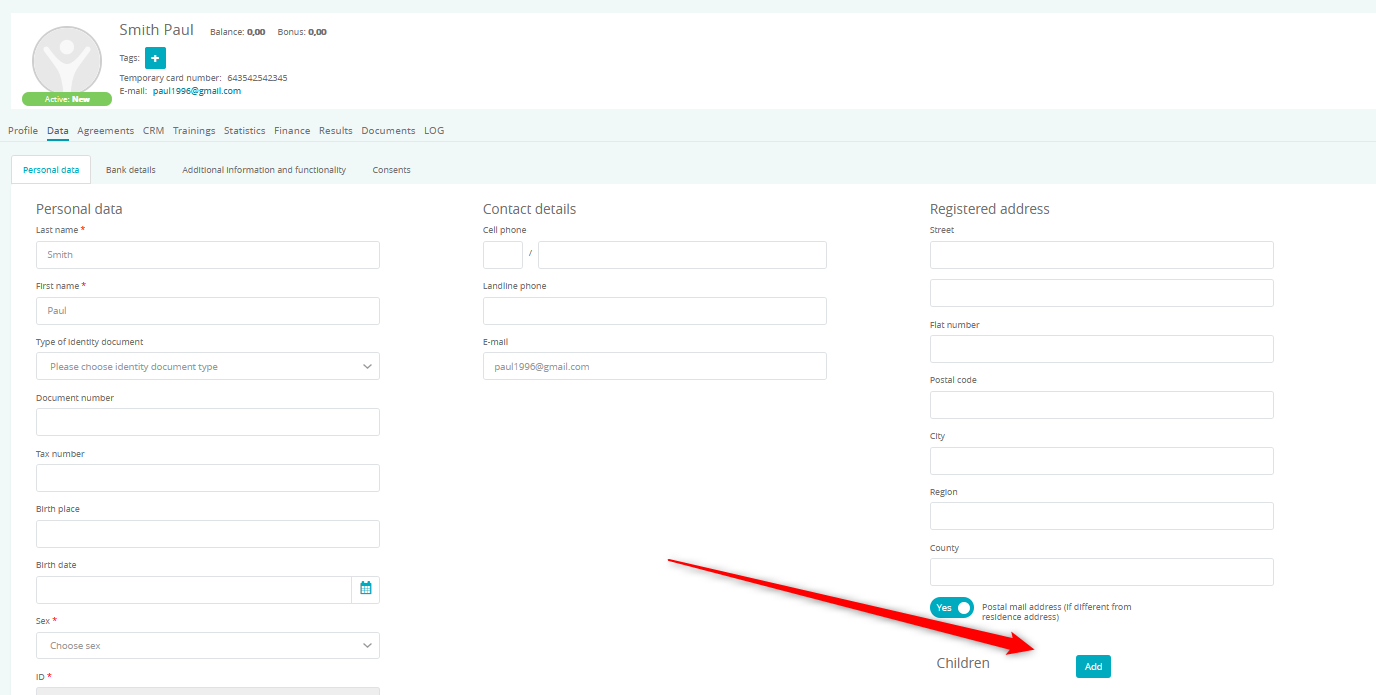Focus the First name input field

point(208,311)
